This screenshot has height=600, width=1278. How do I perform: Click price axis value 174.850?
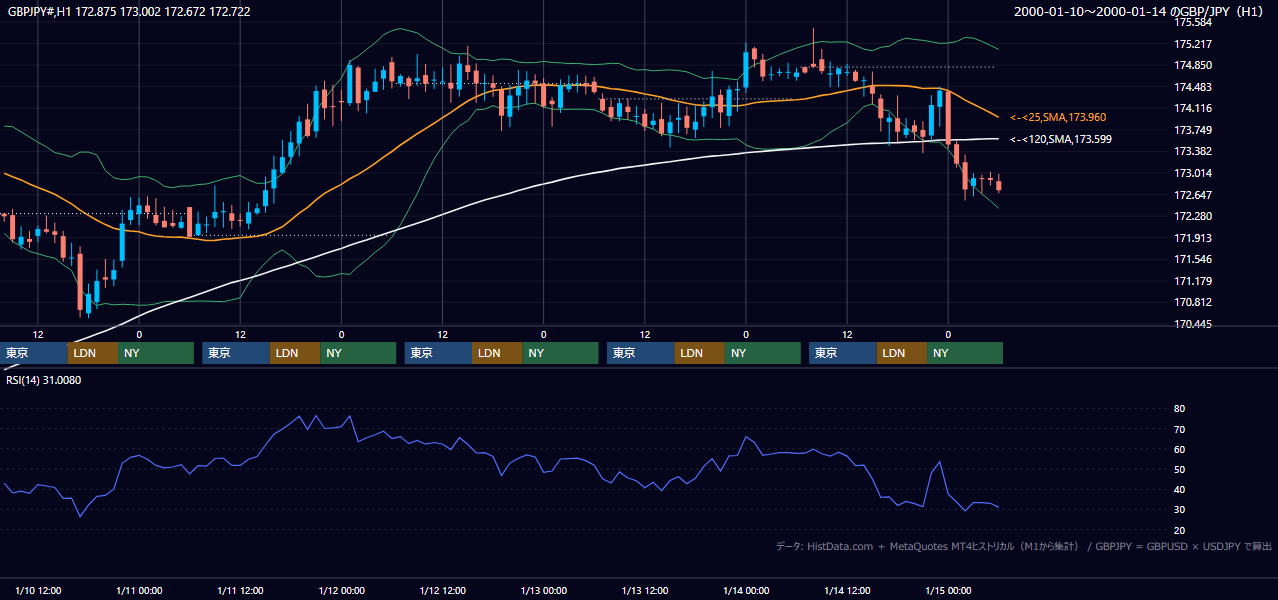[x=1193, y=65]
